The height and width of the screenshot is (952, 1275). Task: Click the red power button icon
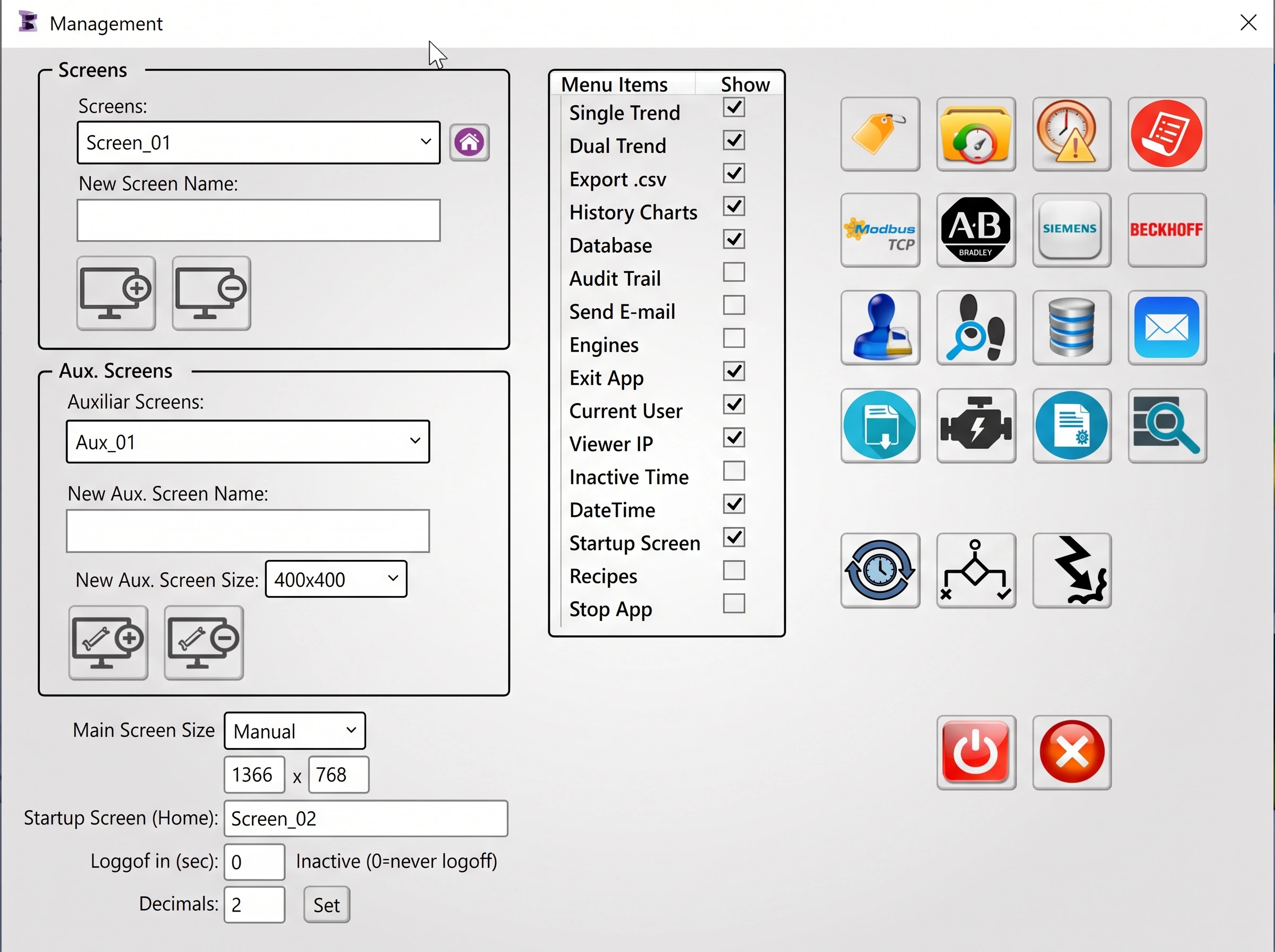click(x=976, y=753)
